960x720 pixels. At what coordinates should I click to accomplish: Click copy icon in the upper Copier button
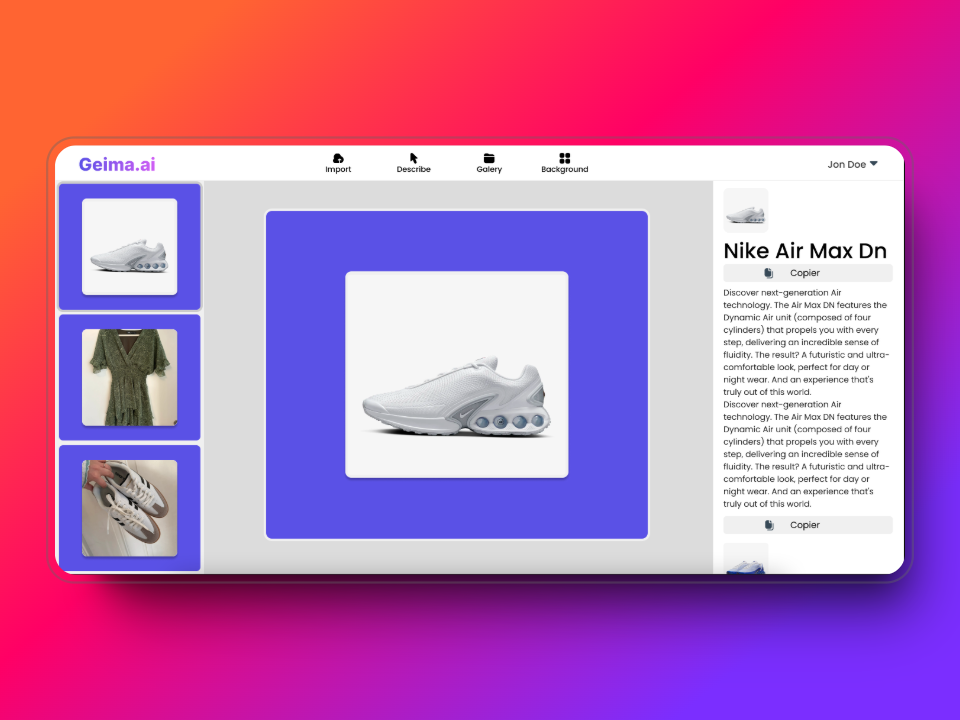tap(768, 273)
